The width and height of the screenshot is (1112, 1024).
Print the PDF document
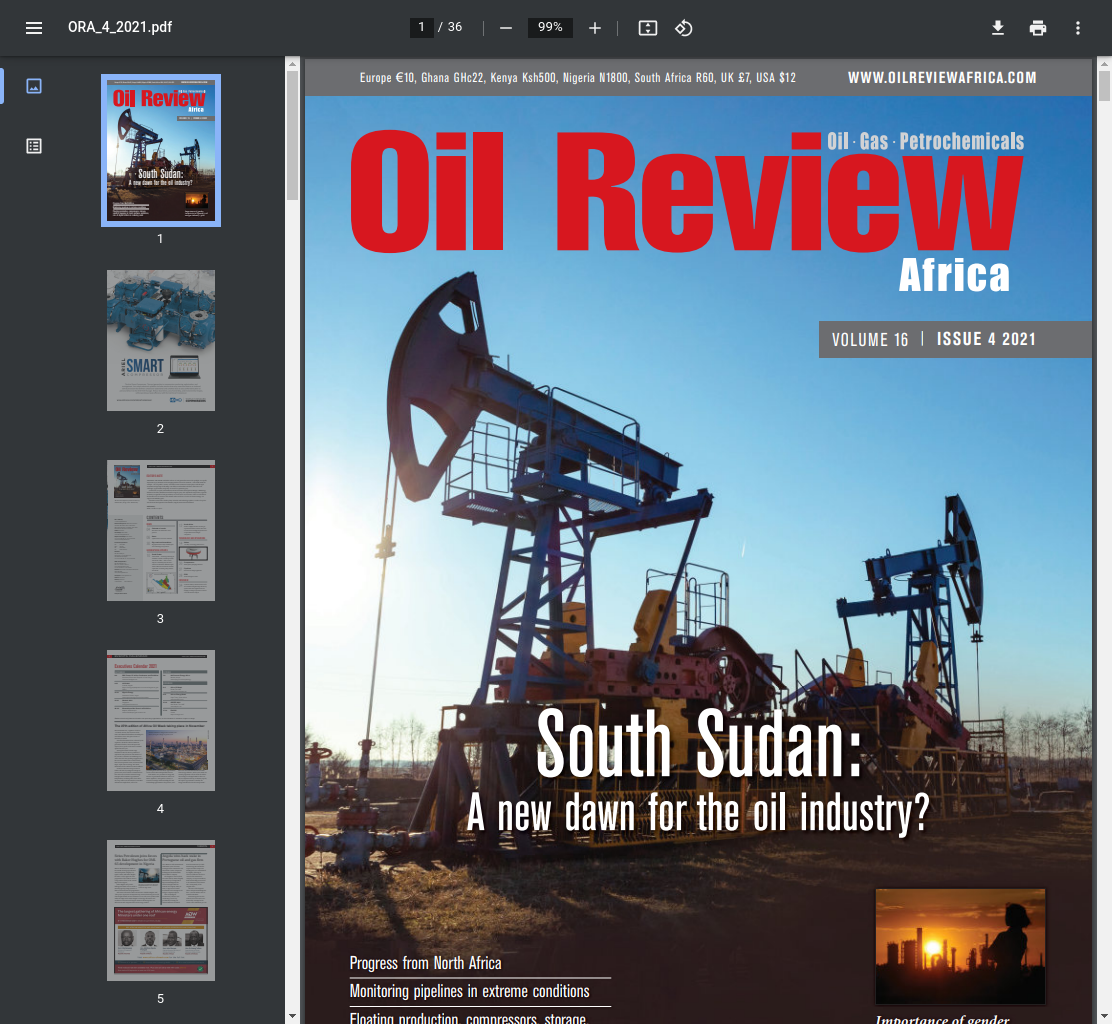1038,28
